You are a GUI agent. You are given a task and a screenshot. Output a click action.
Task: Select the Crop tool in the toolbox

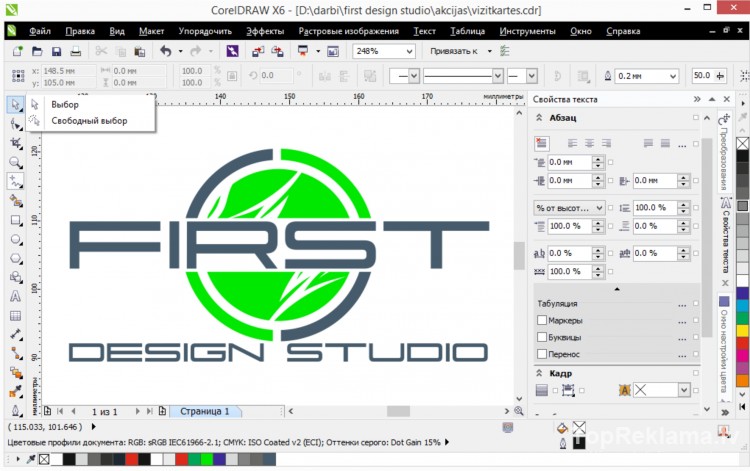[x=15, y=142]
